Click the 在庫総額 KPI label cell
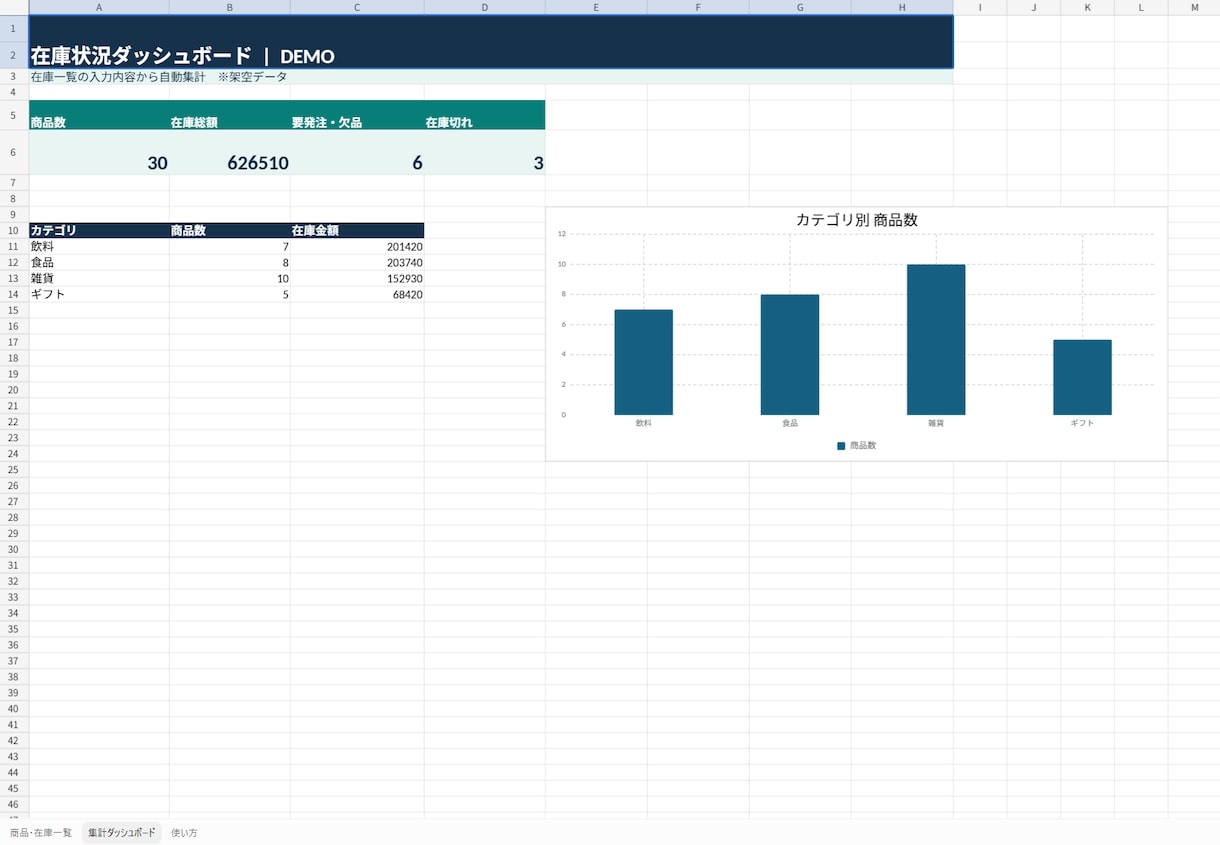This screenshot has height=845, width=1220. pyautogui.click(x=230, y=115)
